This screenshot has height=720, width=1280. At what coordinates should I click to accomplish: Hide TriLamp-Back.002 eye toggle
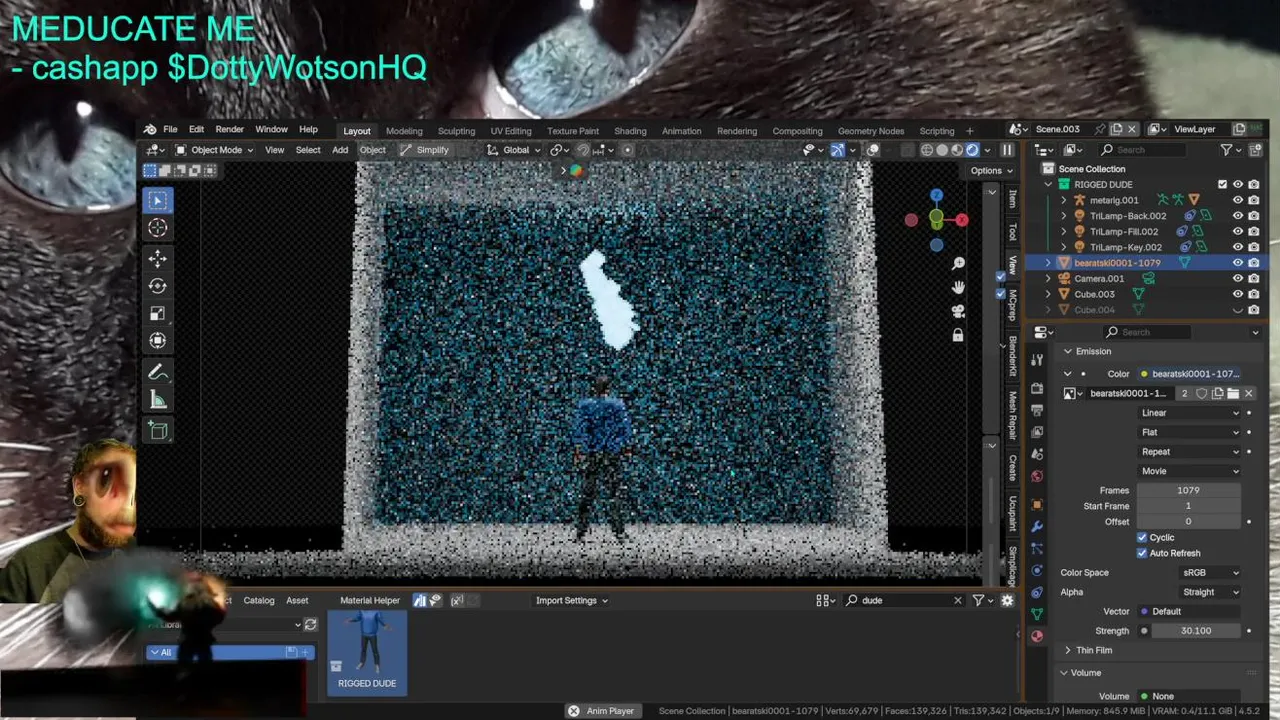click(1238, 216)
